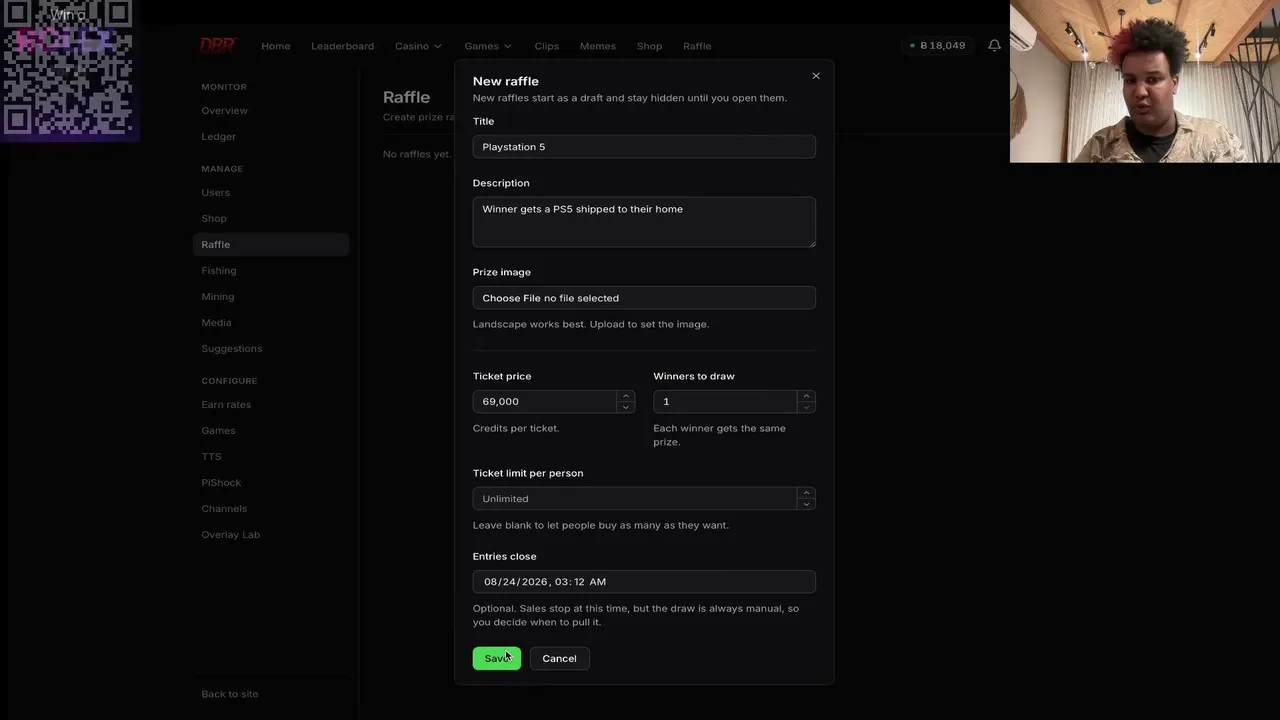Image resolution: width=1280 pixels, height=720 pixels.
Task: Open Users in the Manage section
Action: 215,193
